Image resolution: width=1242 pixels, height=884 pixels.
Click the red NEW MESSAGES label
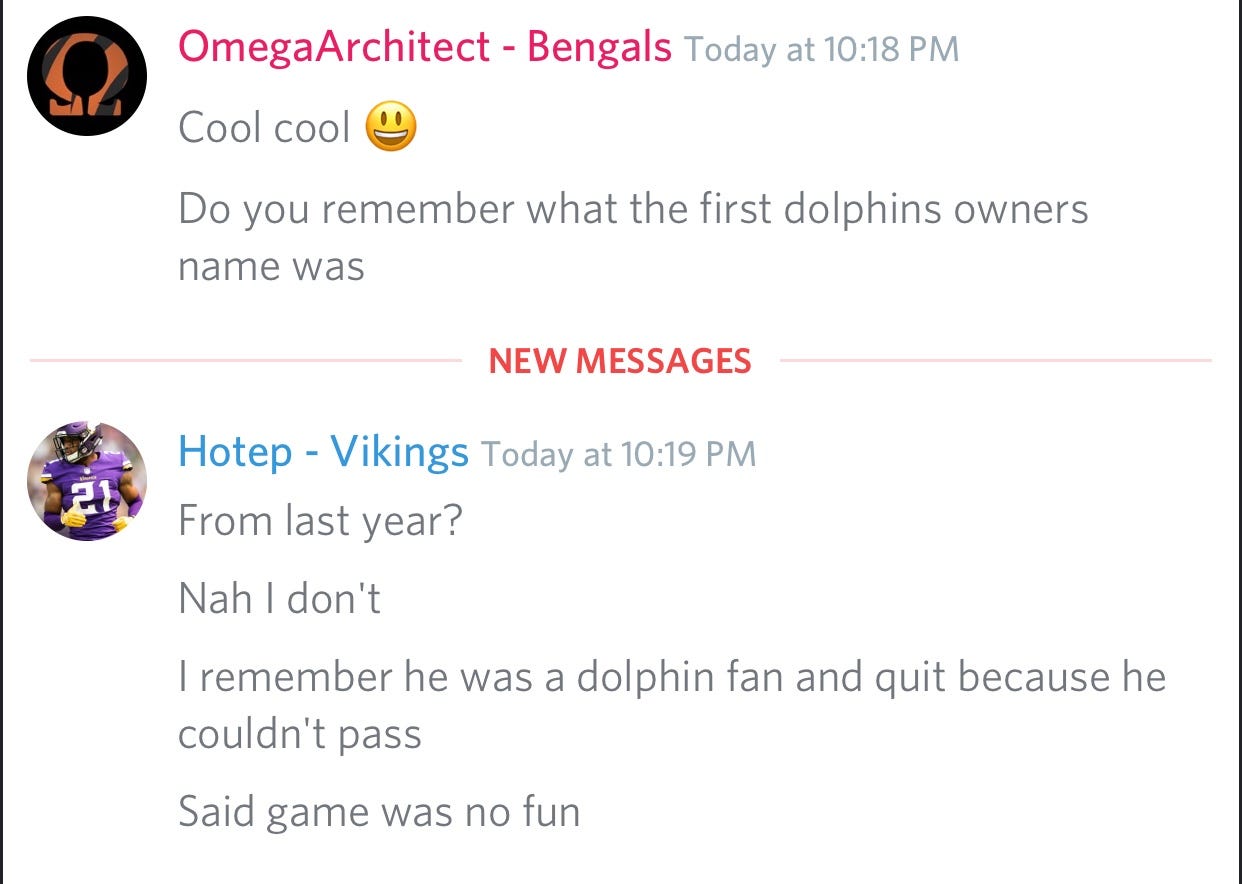point(620,360)
